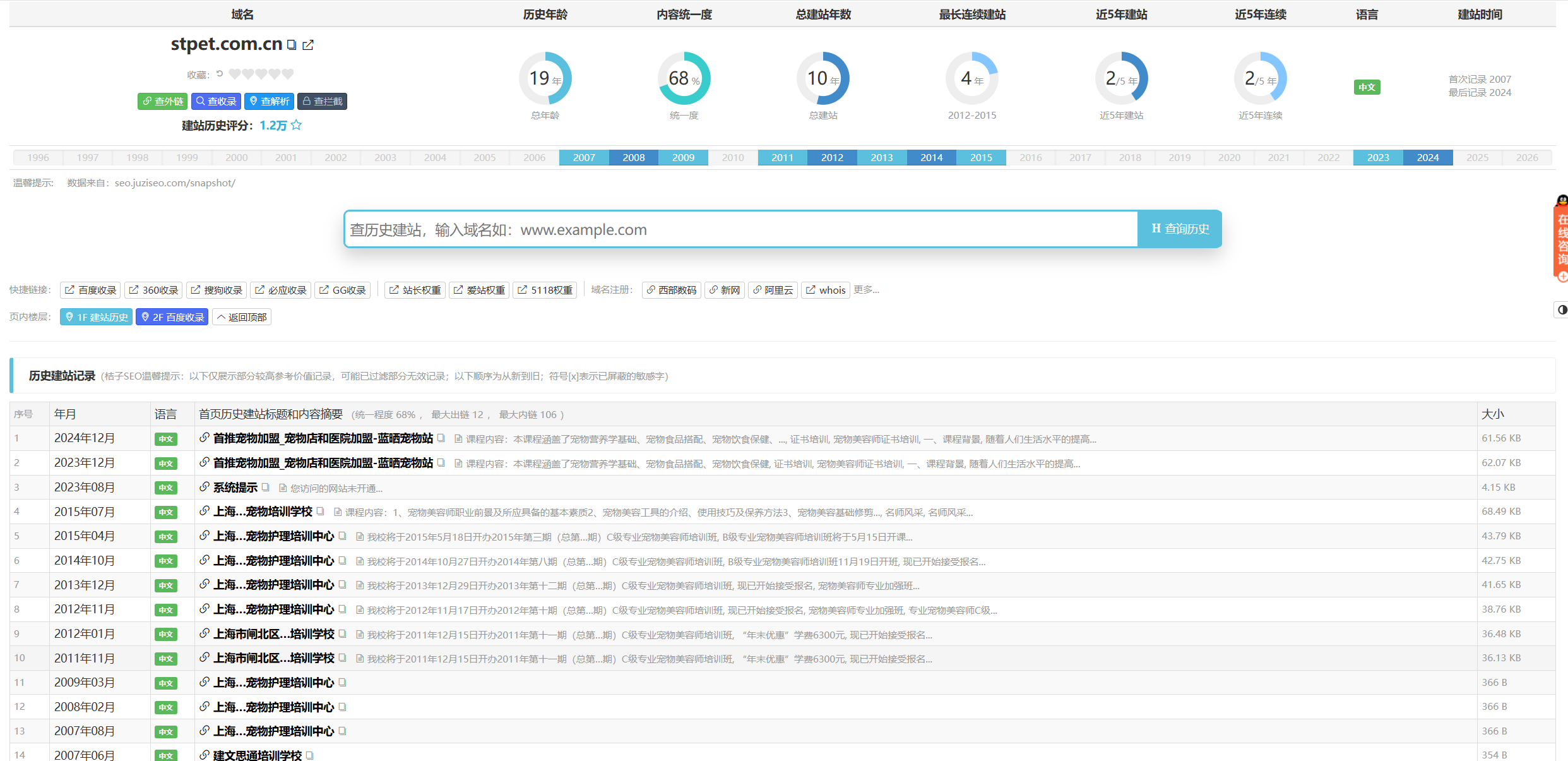Click the copy icon beside stpet.com.cn
Image resolution: width=1568 pixels, height=761 pixels.
coord(292,45)
